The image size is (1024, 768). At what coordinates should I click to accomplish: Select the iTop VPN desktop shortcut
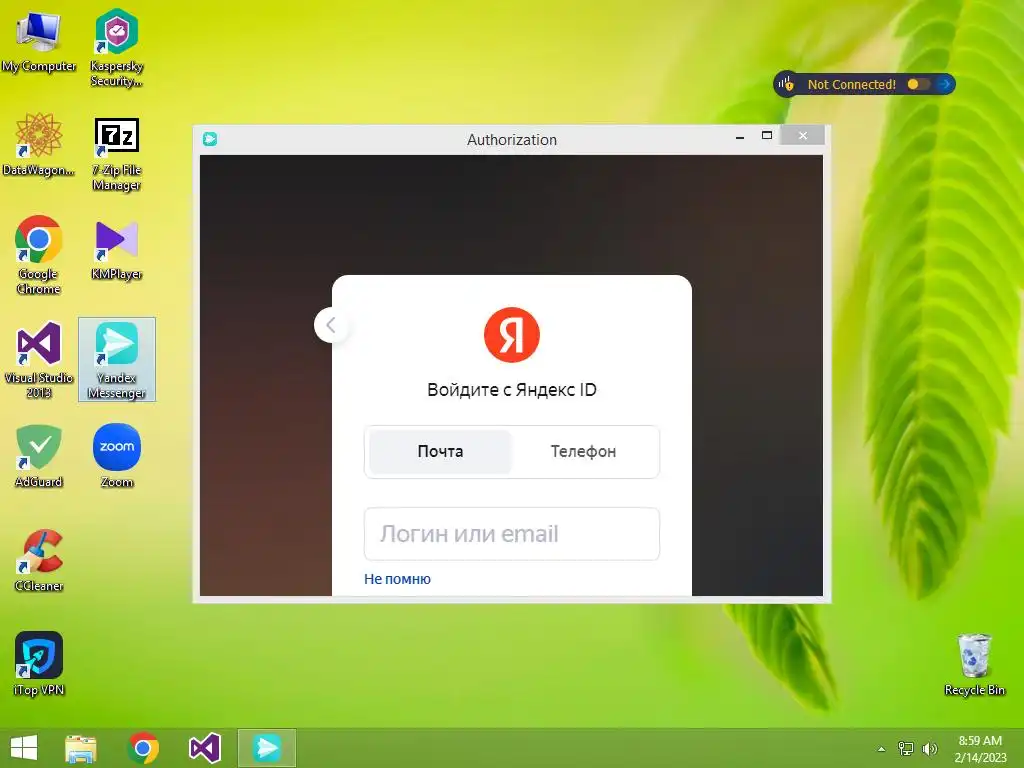[x=39, y=664]
